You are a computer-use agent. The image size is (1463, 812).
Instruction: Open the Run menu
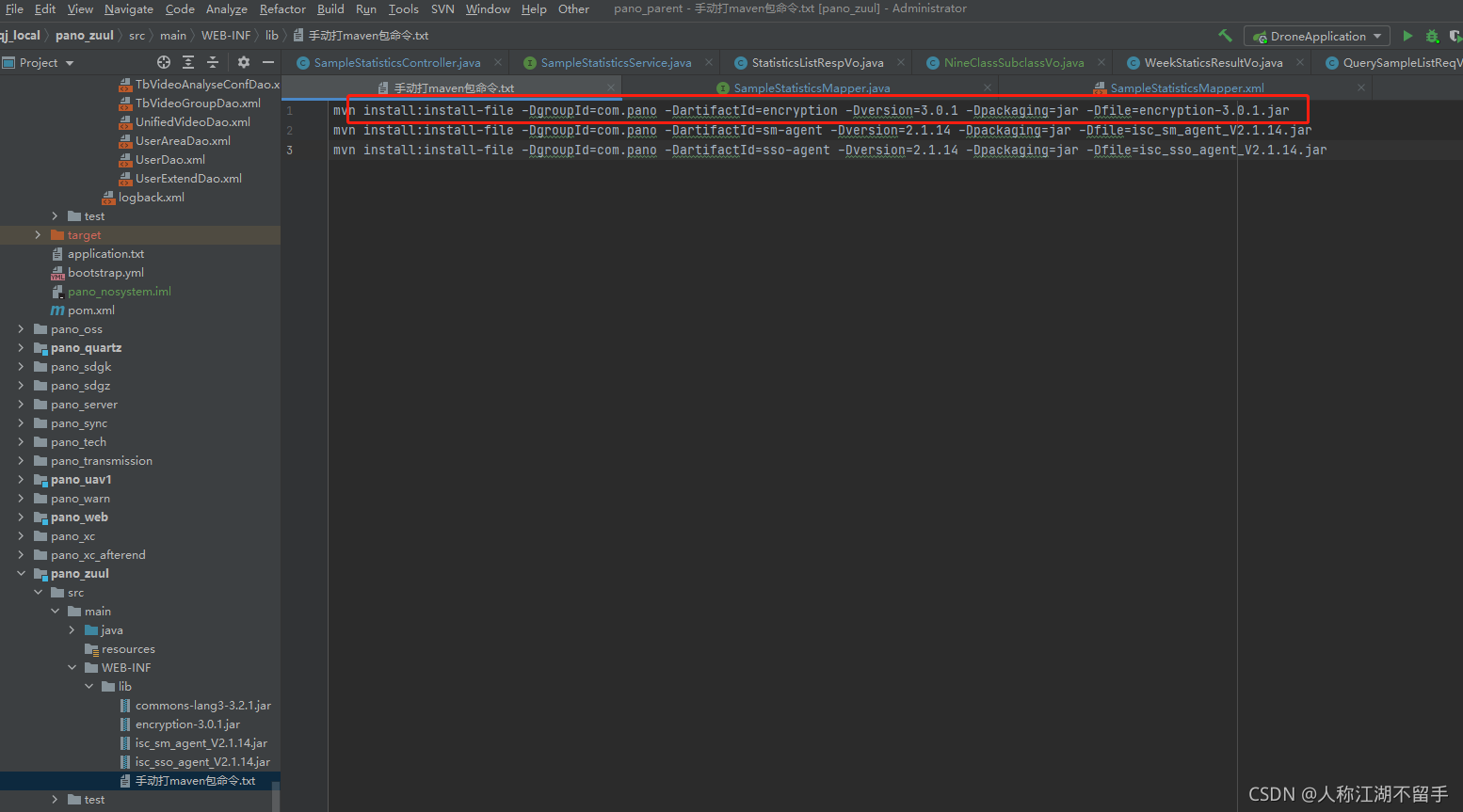366,8
